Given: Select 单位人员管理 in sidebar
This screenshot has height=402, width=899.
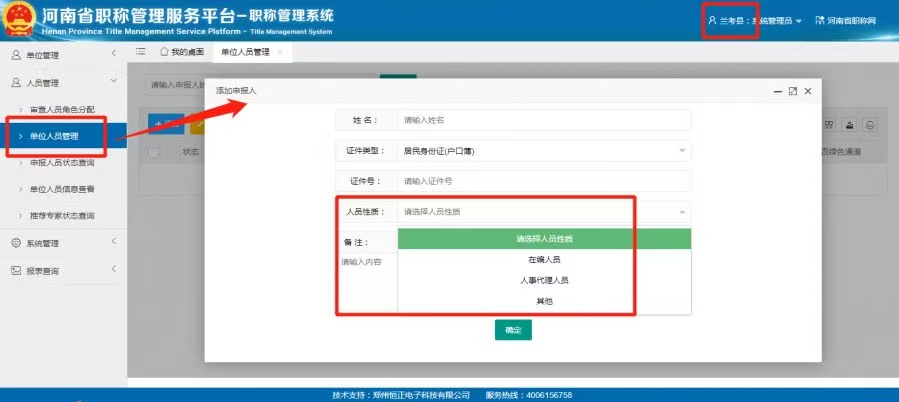Looking at the screenshot, I should pos(63,136).
